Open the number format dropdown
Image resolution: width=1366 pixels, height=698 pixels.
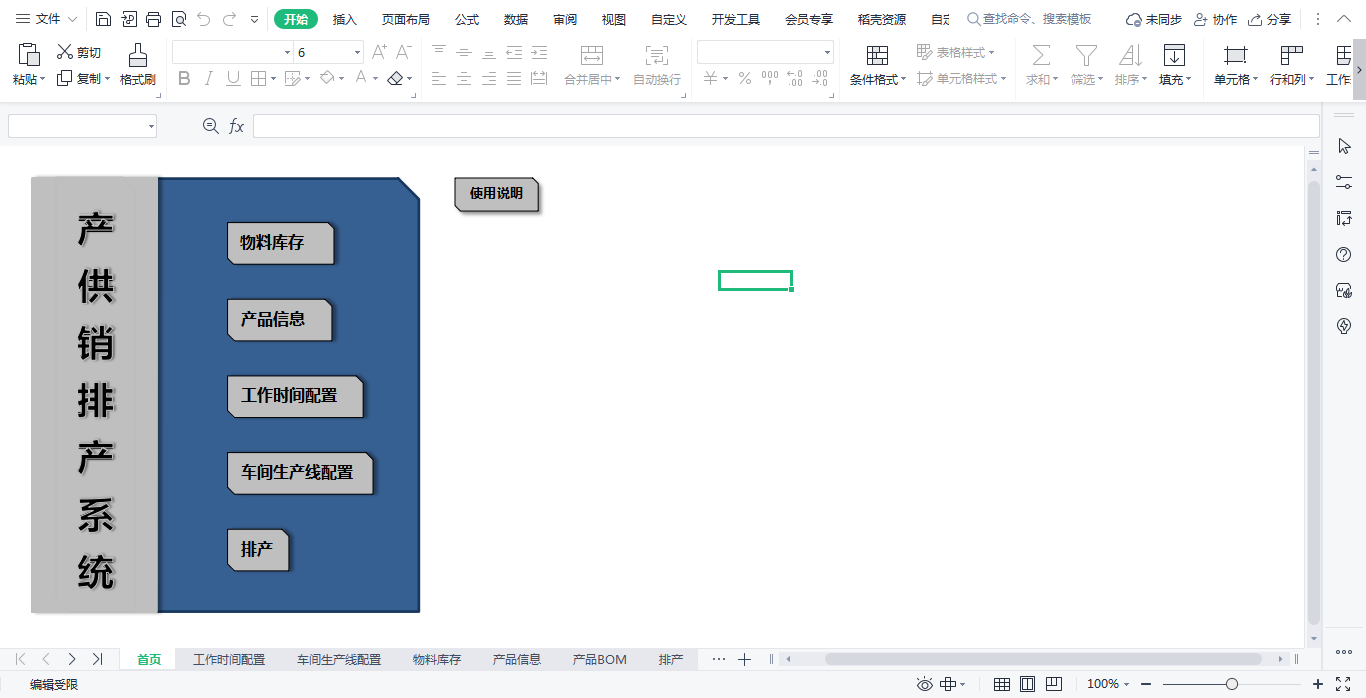pos(827,52)
